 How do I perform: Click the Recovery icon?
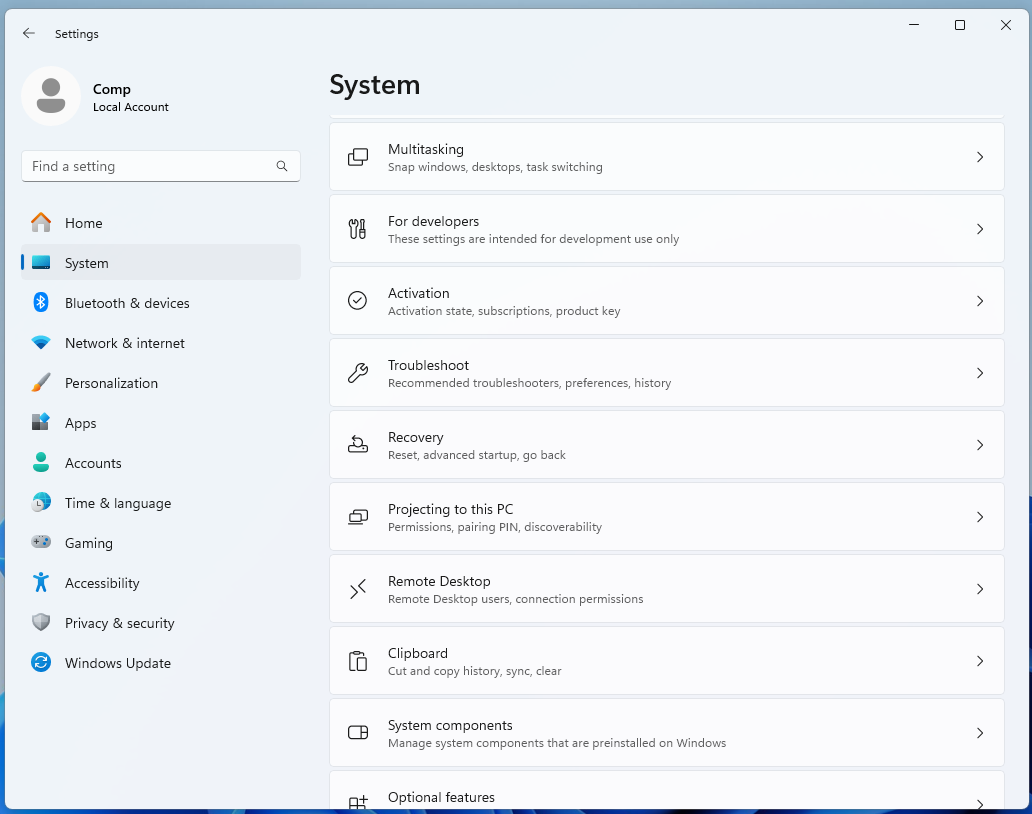357,445
